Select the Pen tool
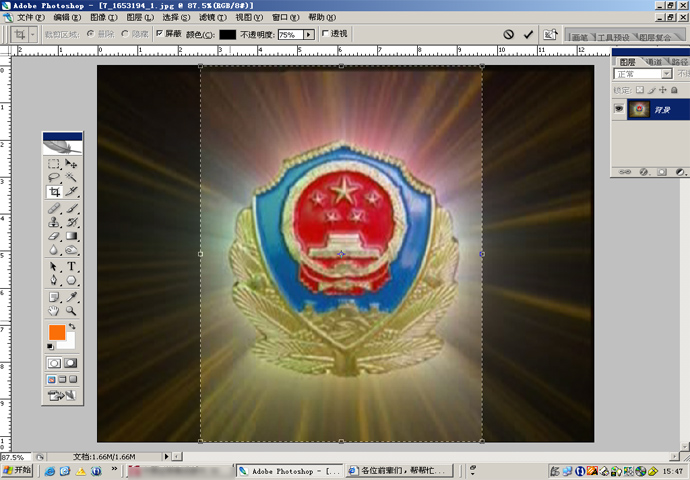This screenshot has width=690, height=480. click(54, 281)
